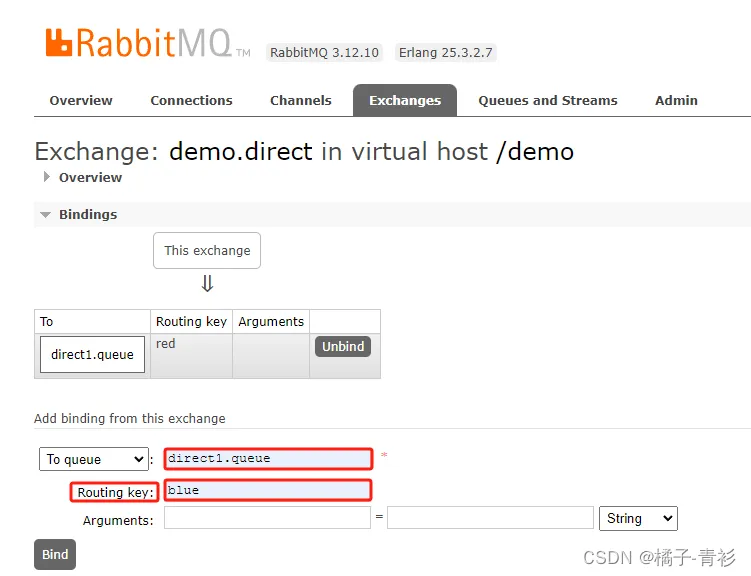The image size is (751, 576).
Task: Go to Queues and Streams tab
Action: [547, 101]
